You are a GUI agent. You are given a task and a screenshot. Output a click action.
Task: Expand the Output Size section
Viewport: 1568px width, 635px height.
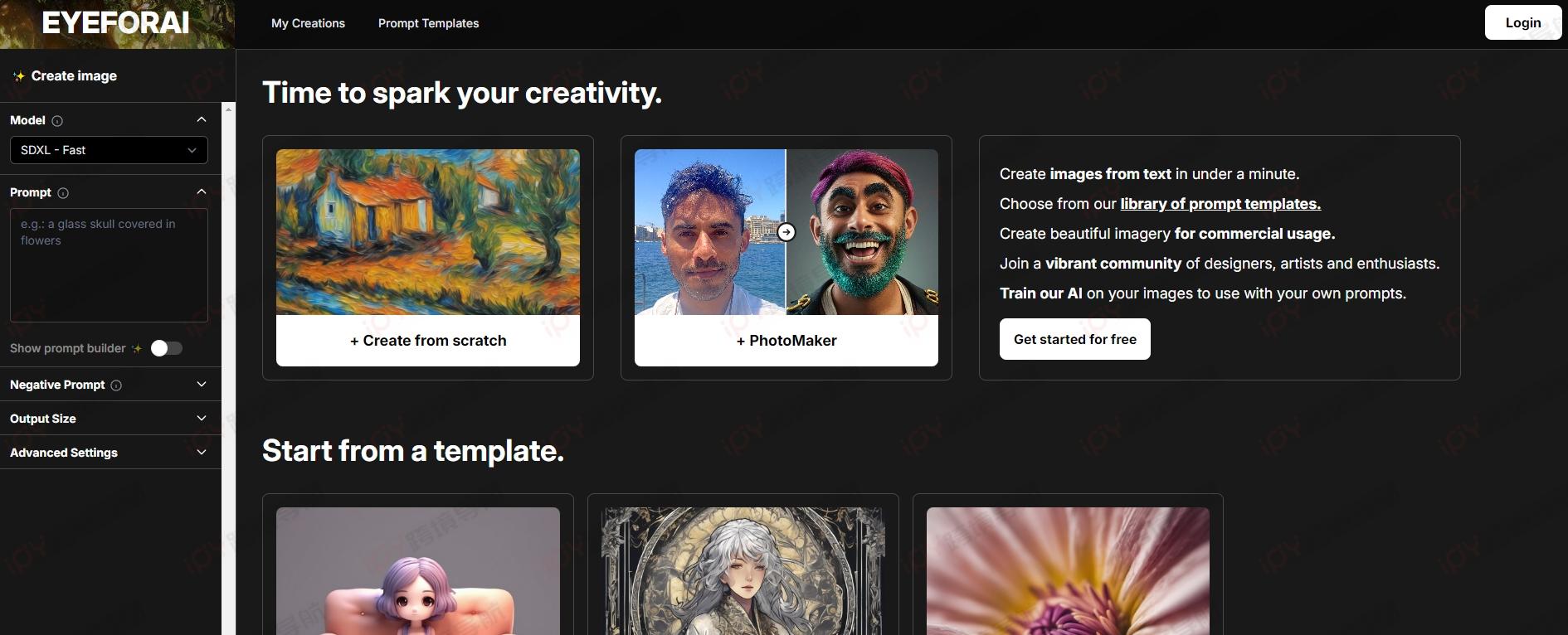tap(201, 419)
